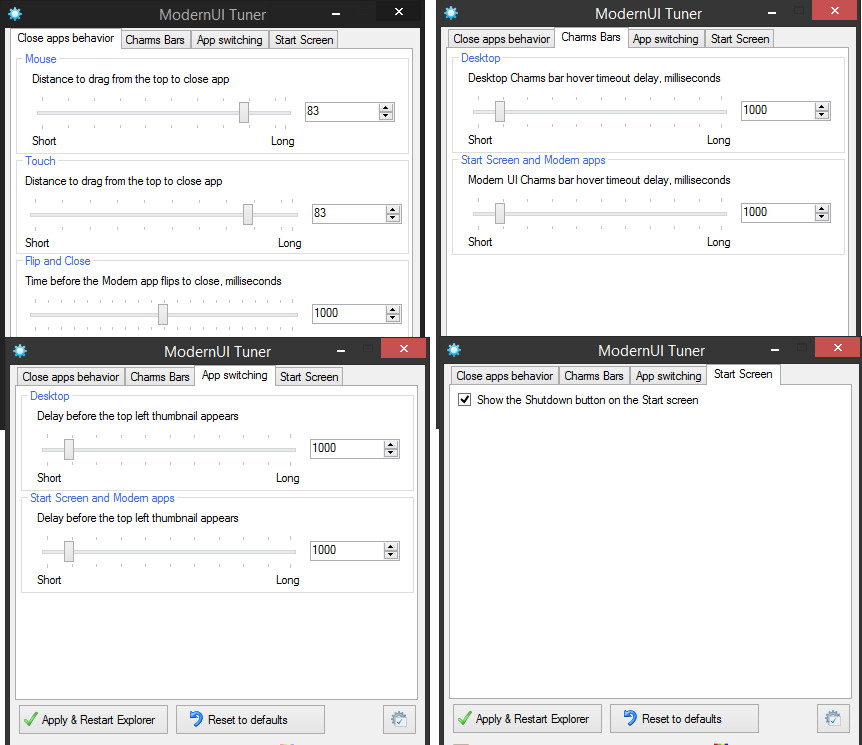Open Charms Bars tab in the App switching window
This screenshot has width=862, height=745.
coord(160,377)
